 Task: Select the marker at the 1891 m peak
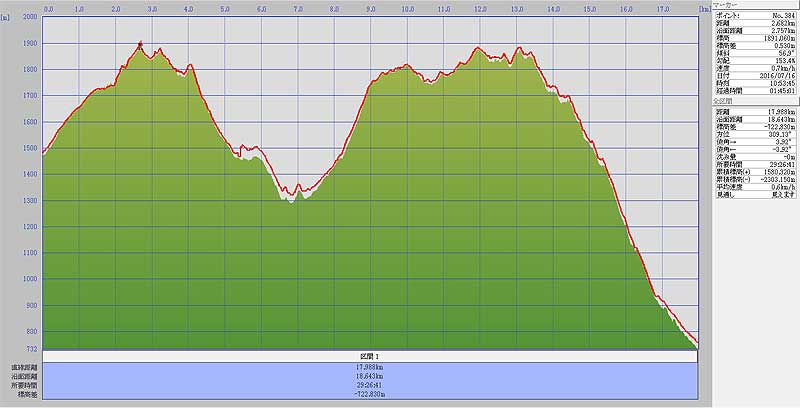point(140,44)
